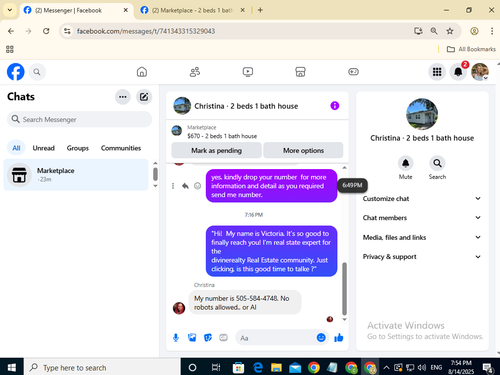Image resolution: width=500 pixels, height=375 pixels.
Task: Open the tab search dropdown arrow
Action: [x=10, y=10]
